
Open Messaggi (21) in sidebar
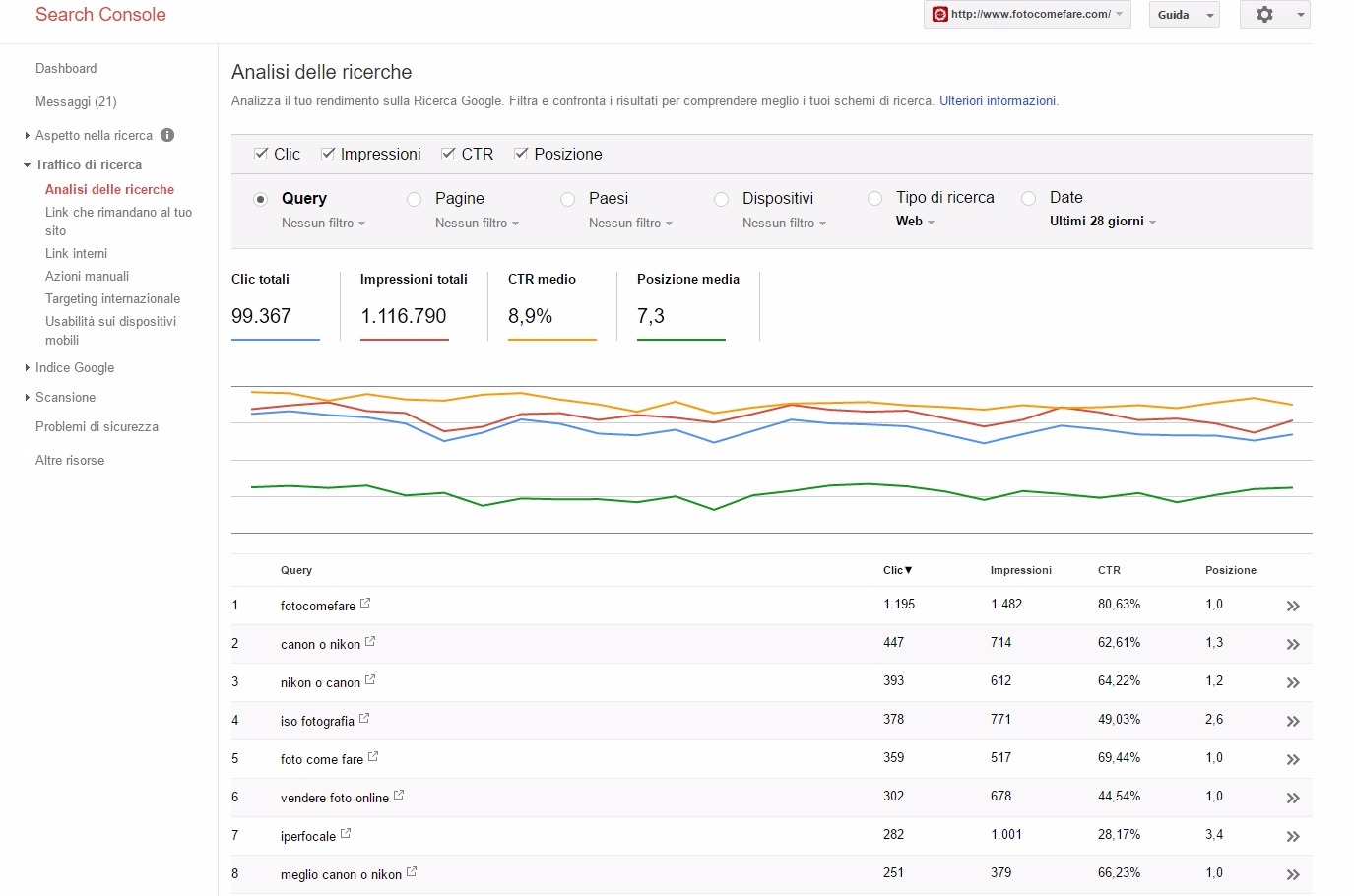tap(76, 101)
